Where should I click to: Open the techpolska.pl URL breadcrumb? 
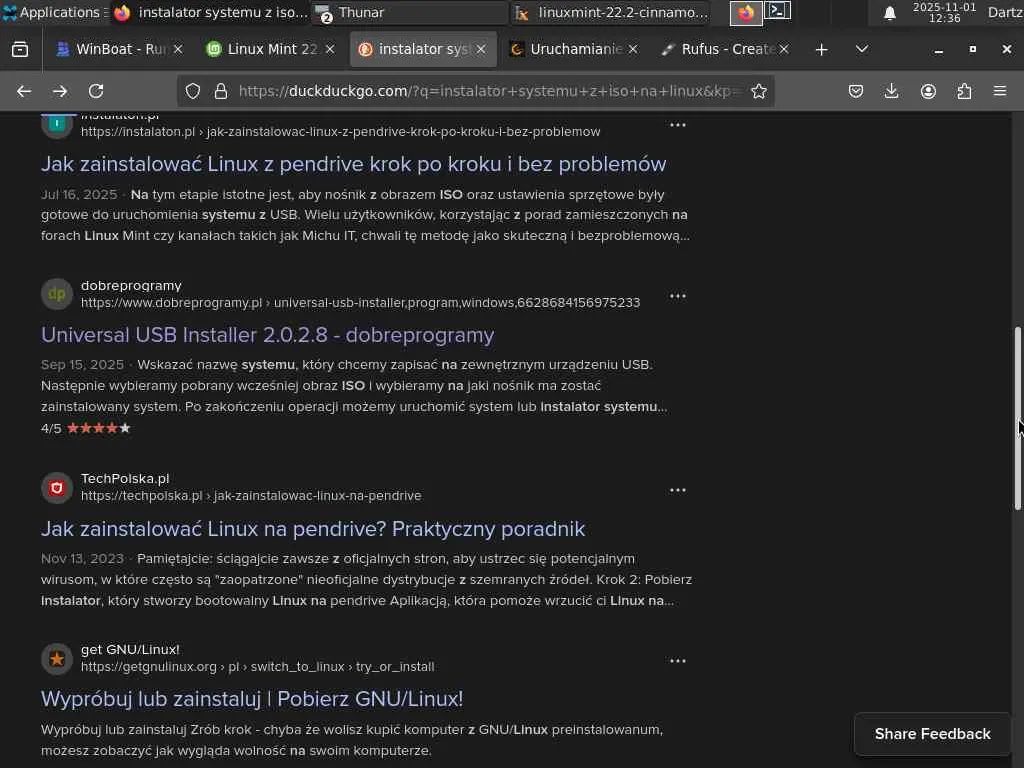click(251, 496)
